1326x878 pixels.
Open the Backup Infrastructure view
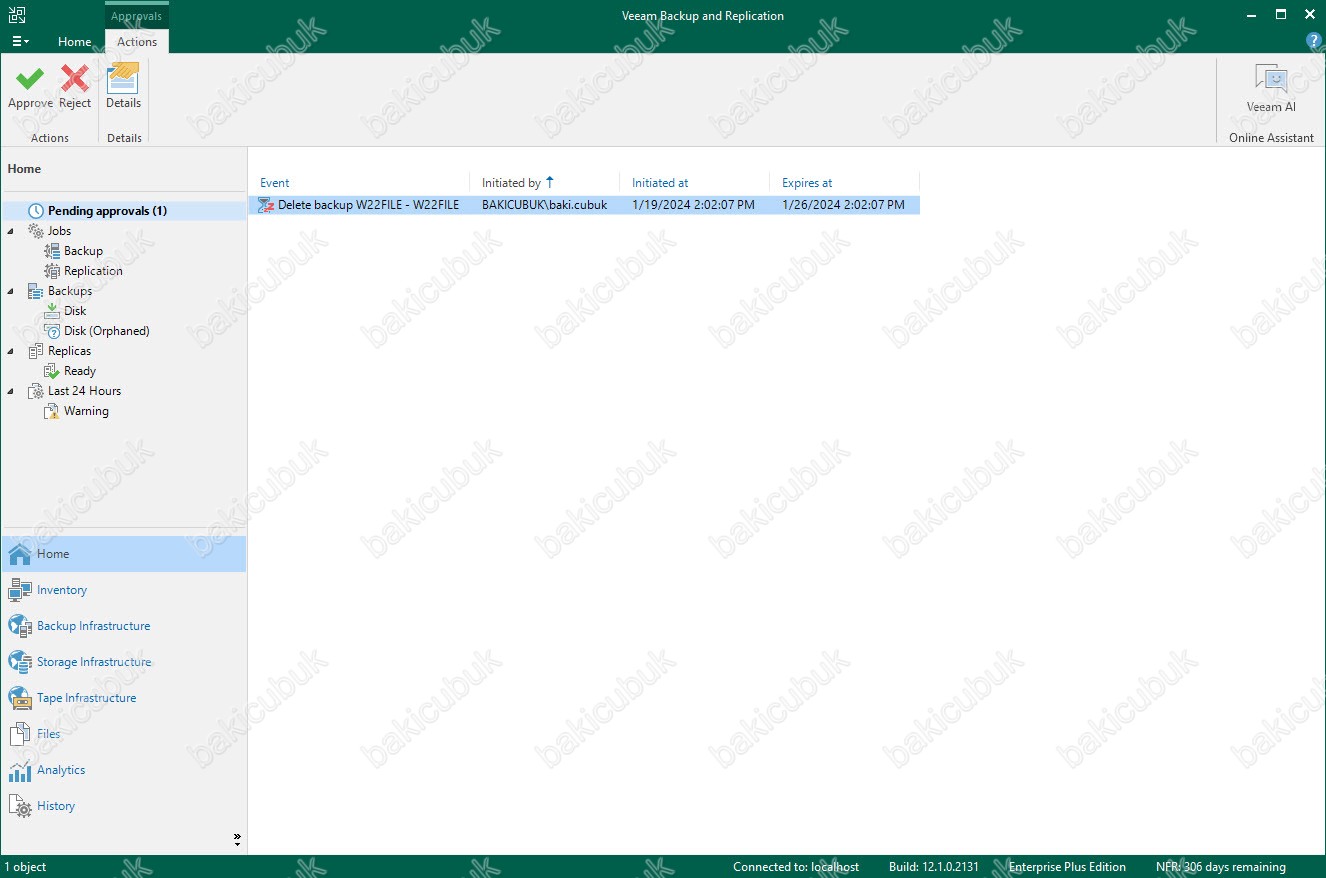pos(93,626)
